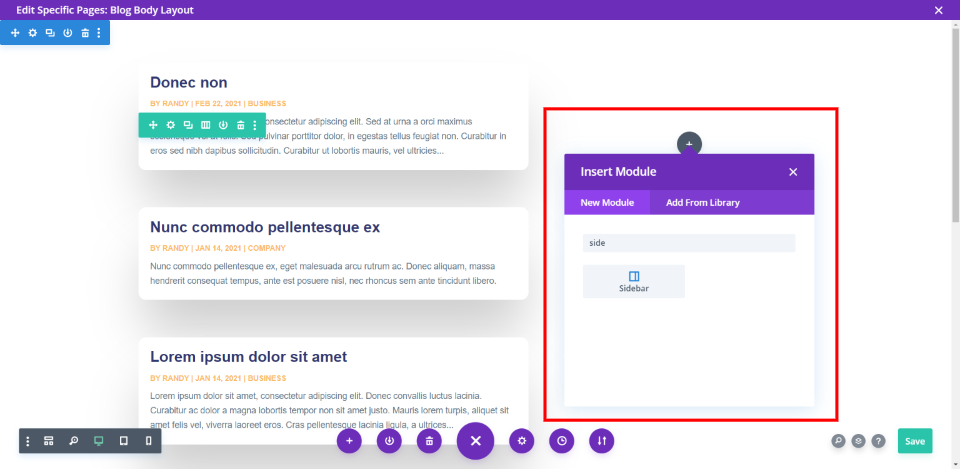Screen dimensions: 960x469
Task: Select tablet view mode
Action: [123, 441]
